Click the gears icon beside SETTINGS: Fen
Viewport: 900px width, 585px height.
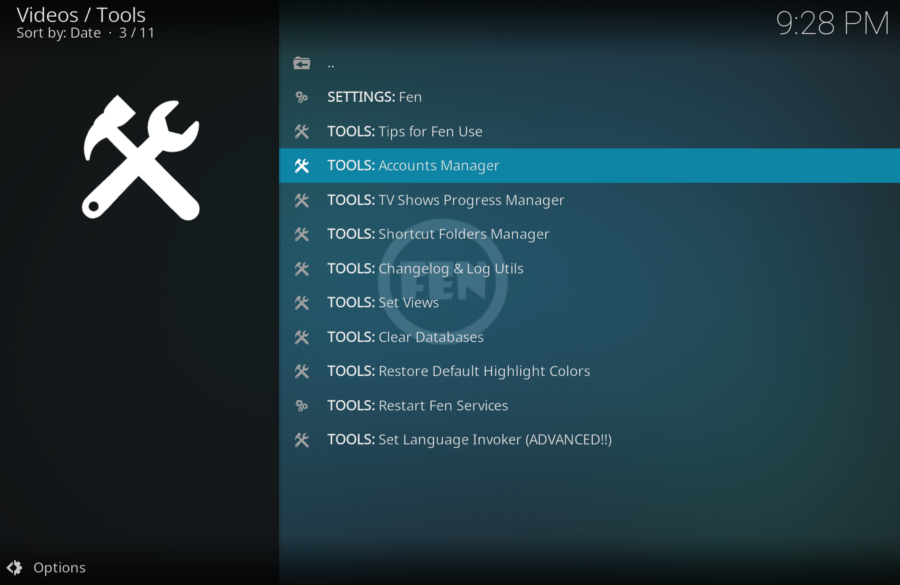pos(301,97)
